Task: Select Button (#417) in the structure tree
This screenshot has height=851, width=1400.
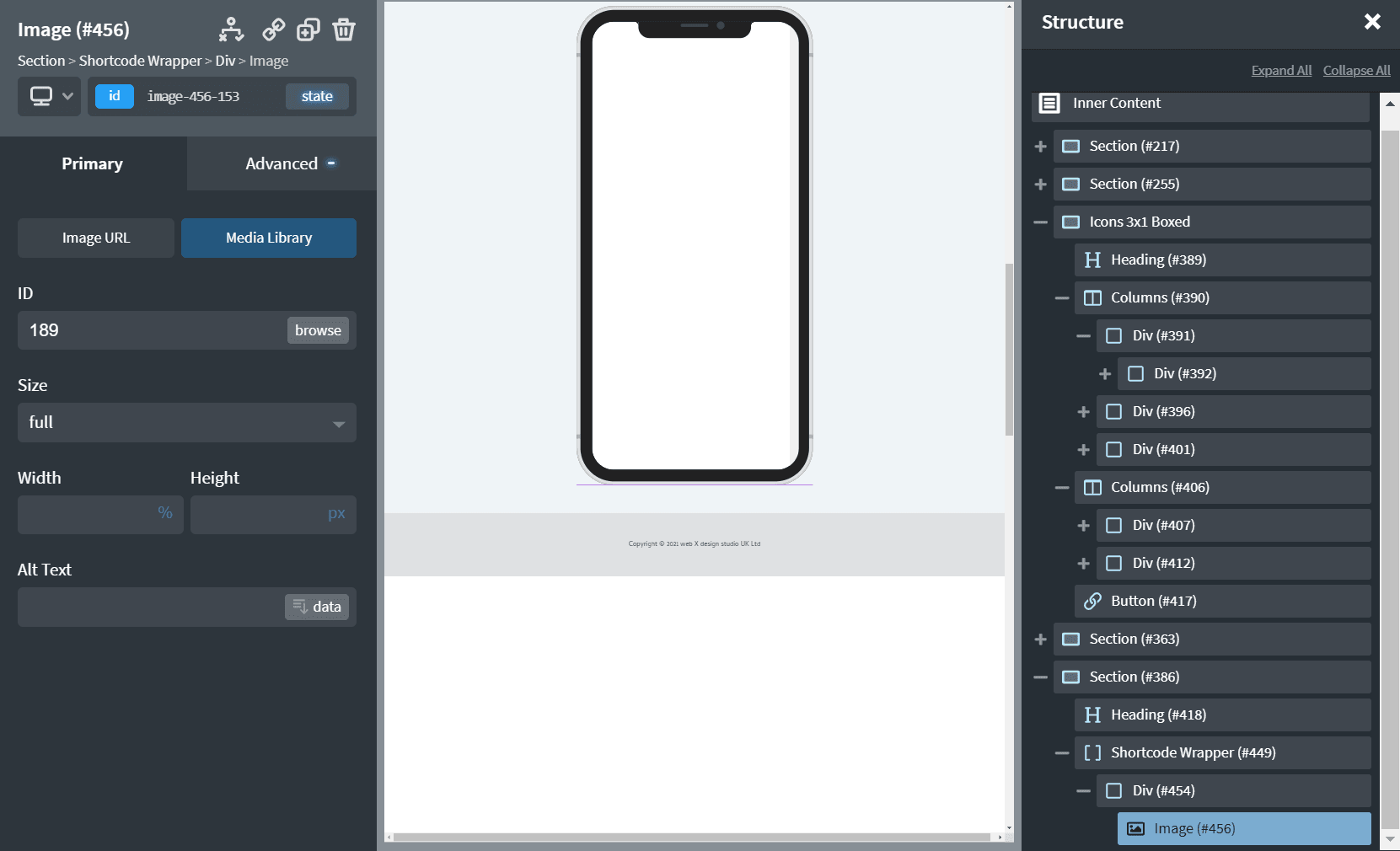Action: (x=1222, y=601)
